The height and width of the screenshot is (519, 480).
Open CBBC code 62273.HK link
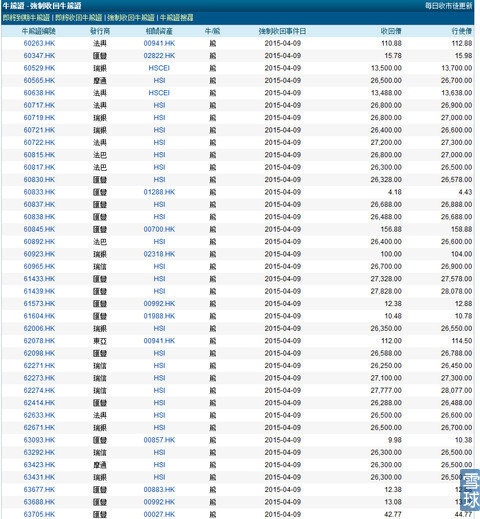tap(39, 378)
